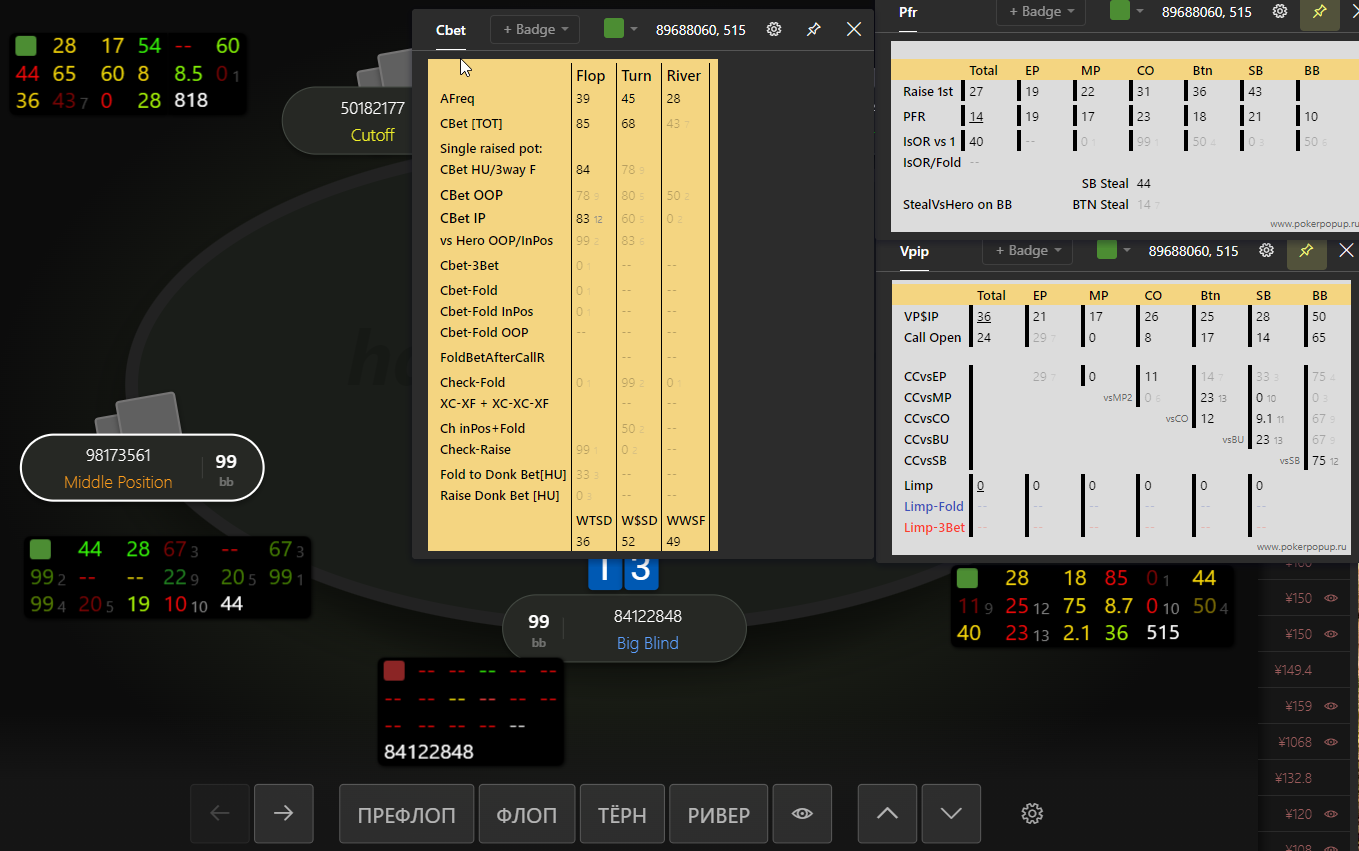
Task: Select Middle Position player seat 98173561
Action: coord(142,467)
